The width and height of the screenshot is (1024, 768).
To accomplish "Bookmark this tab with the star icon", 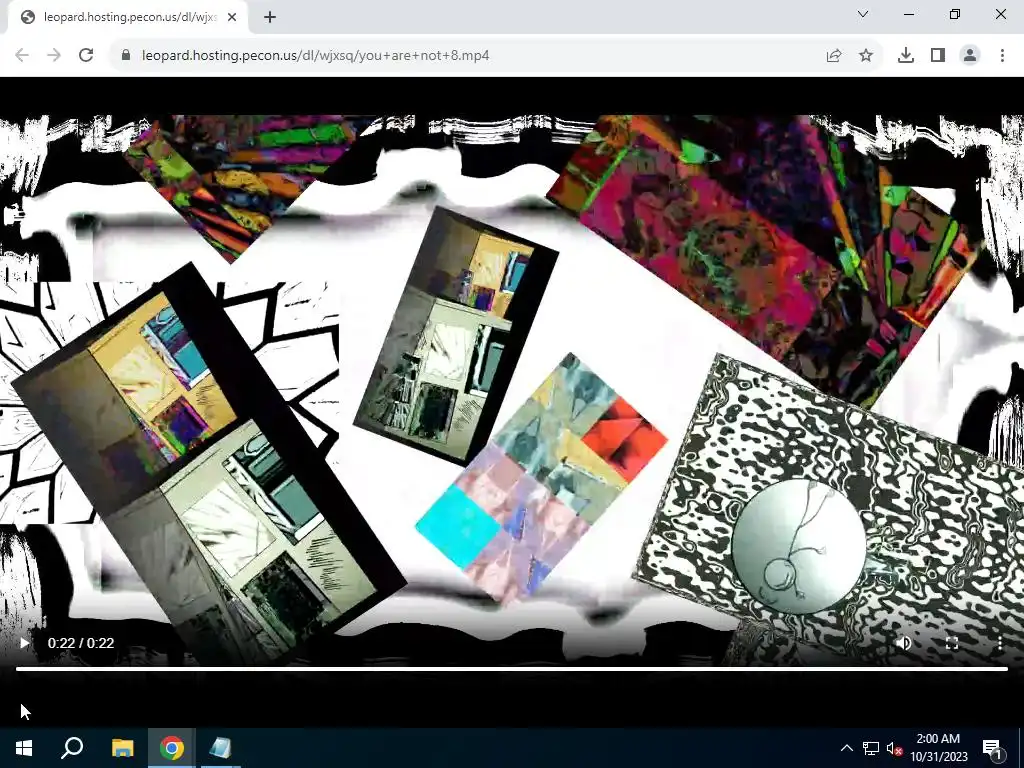I will coord(866,56).
